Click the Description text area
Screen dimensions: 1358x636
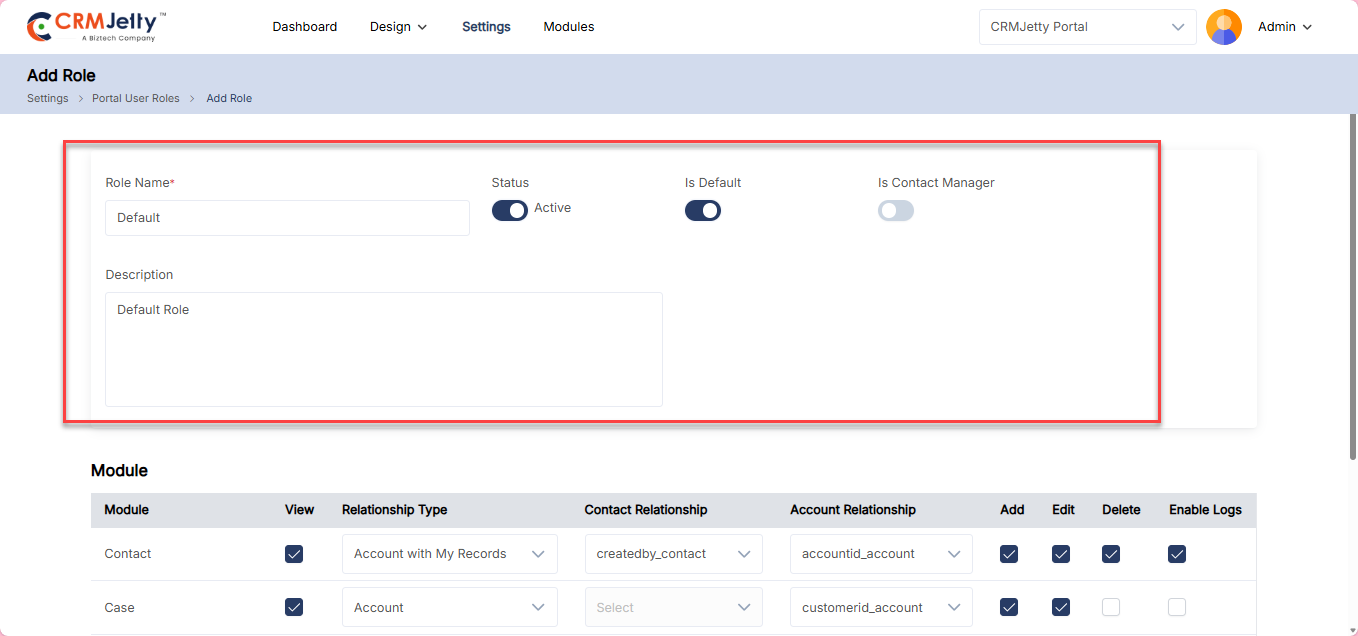tap(383, 349)
